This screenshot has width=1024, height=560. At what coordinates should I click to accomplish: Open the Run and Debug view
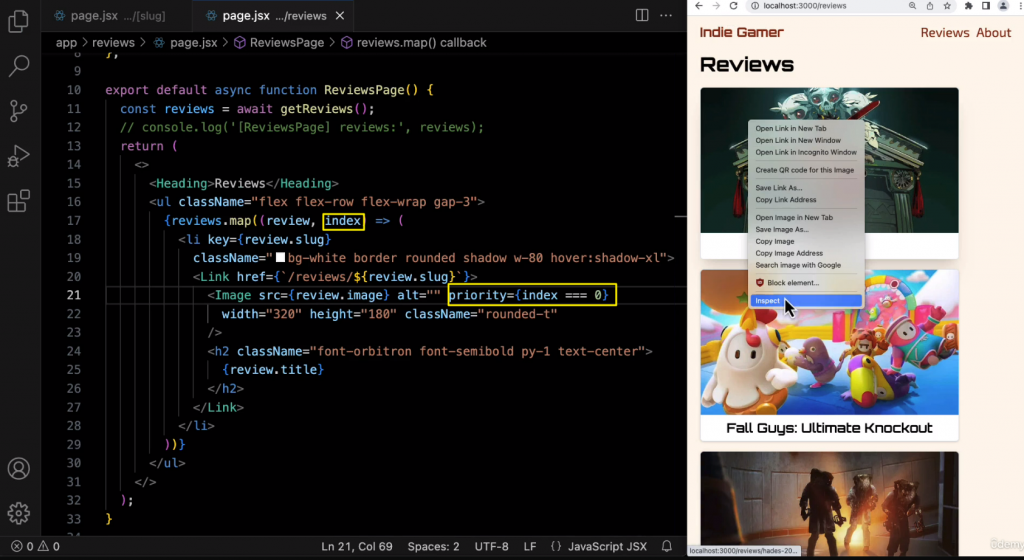pos(18,156)
